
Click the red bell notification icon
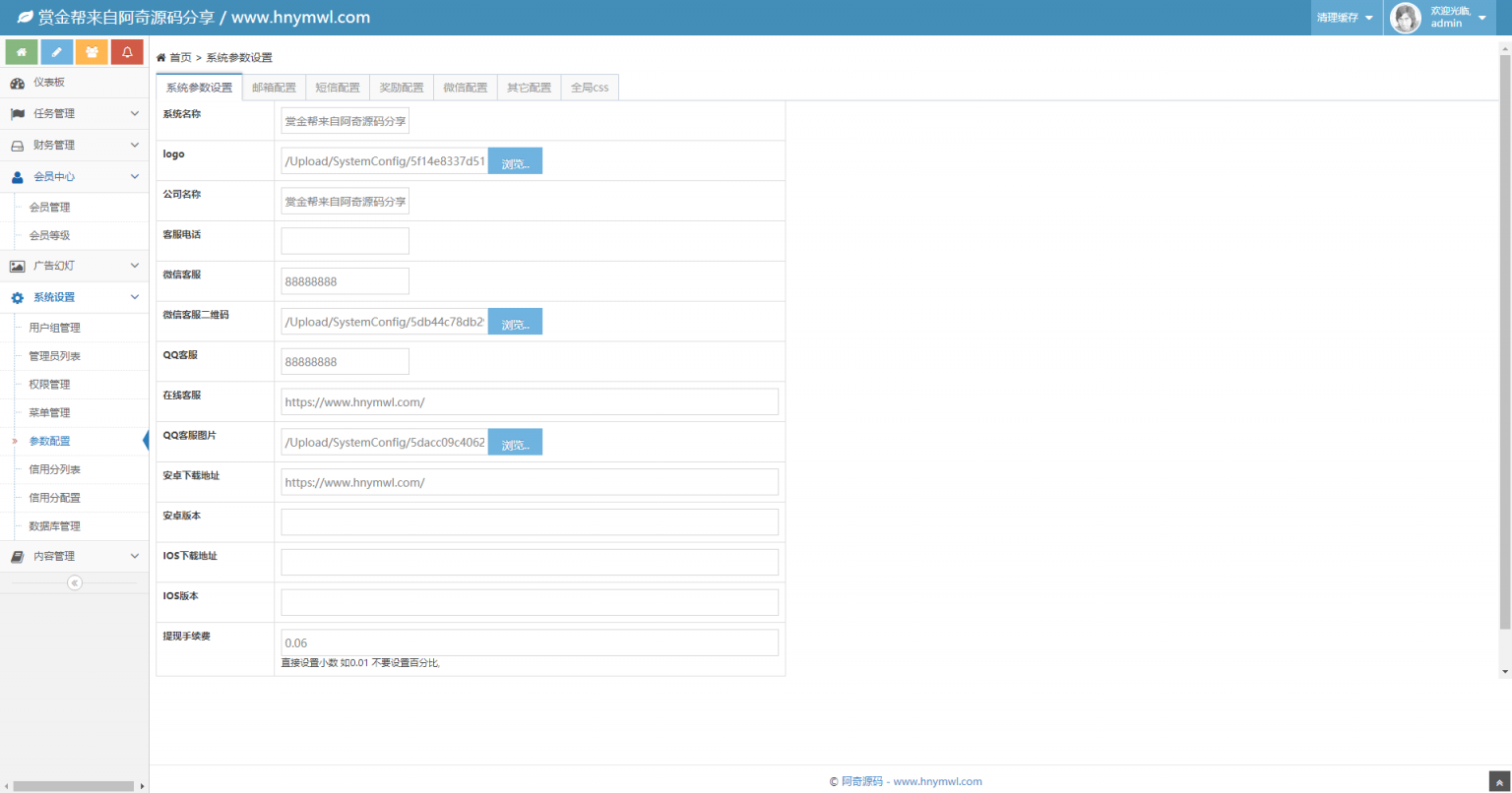click(127, 52)
